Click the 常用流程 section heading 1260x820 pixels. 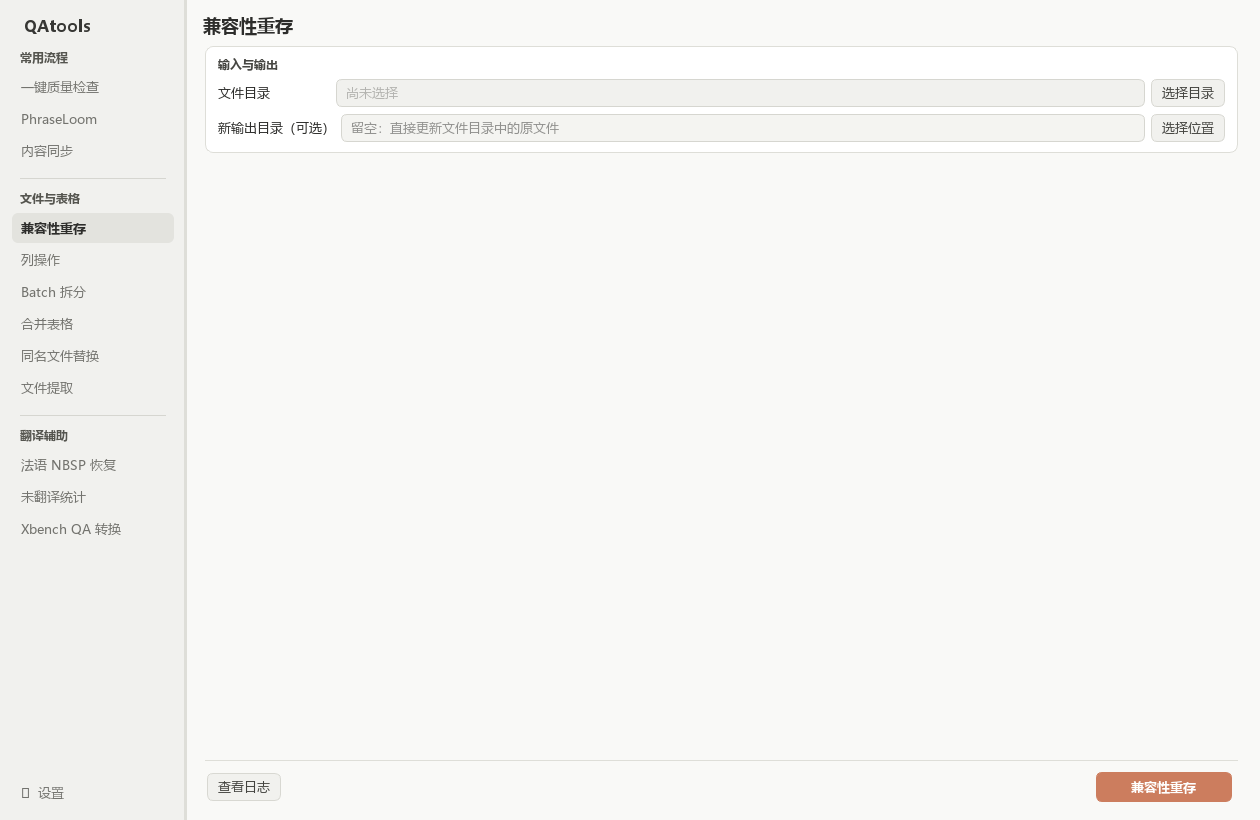pos(44,58)
